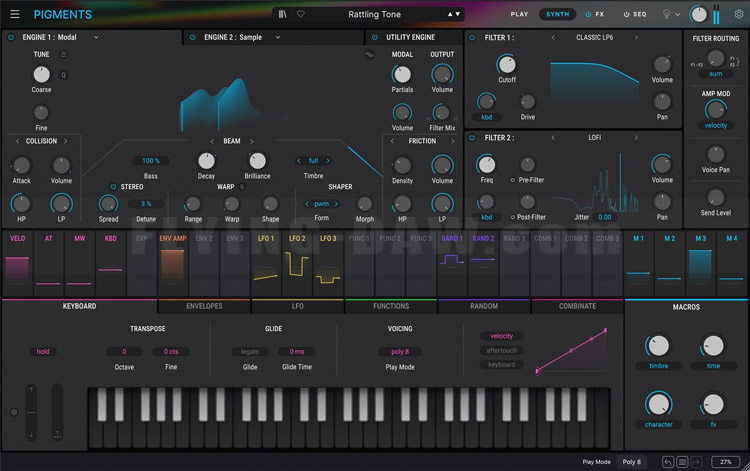The width and height of the screenshot is (750, 471).
Task: Toggle the Stereo power switch
Action: (x=112, y=186)
